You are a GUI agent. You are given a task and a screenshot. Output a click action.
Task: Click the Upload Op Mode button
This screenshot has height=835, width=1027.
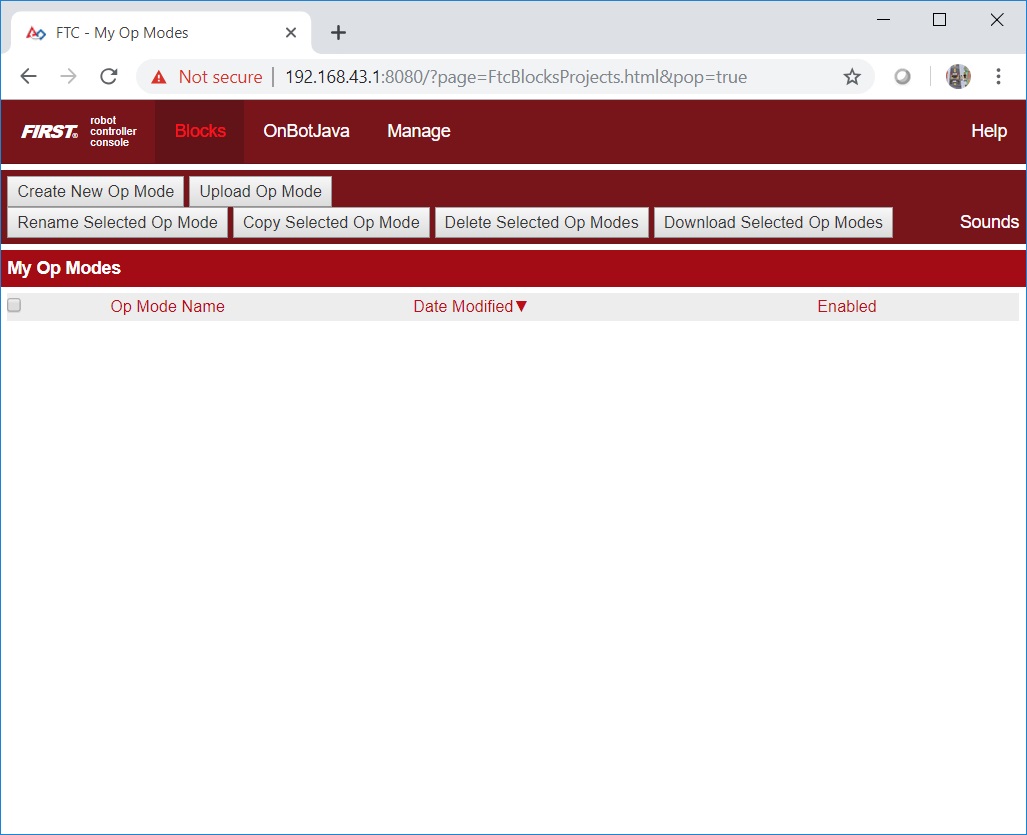tap(260, 192)
